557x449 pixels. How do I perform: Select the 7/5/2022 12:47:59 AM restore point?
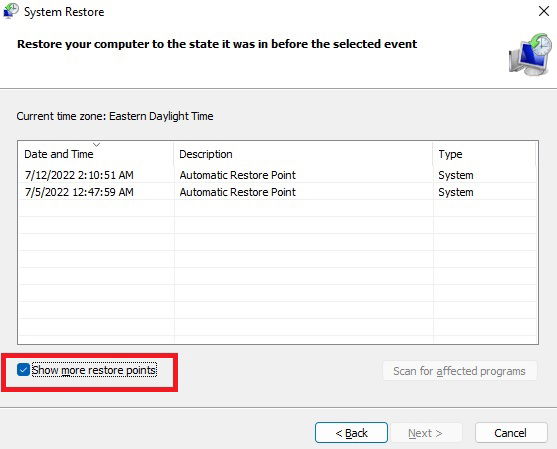point(277,192)
